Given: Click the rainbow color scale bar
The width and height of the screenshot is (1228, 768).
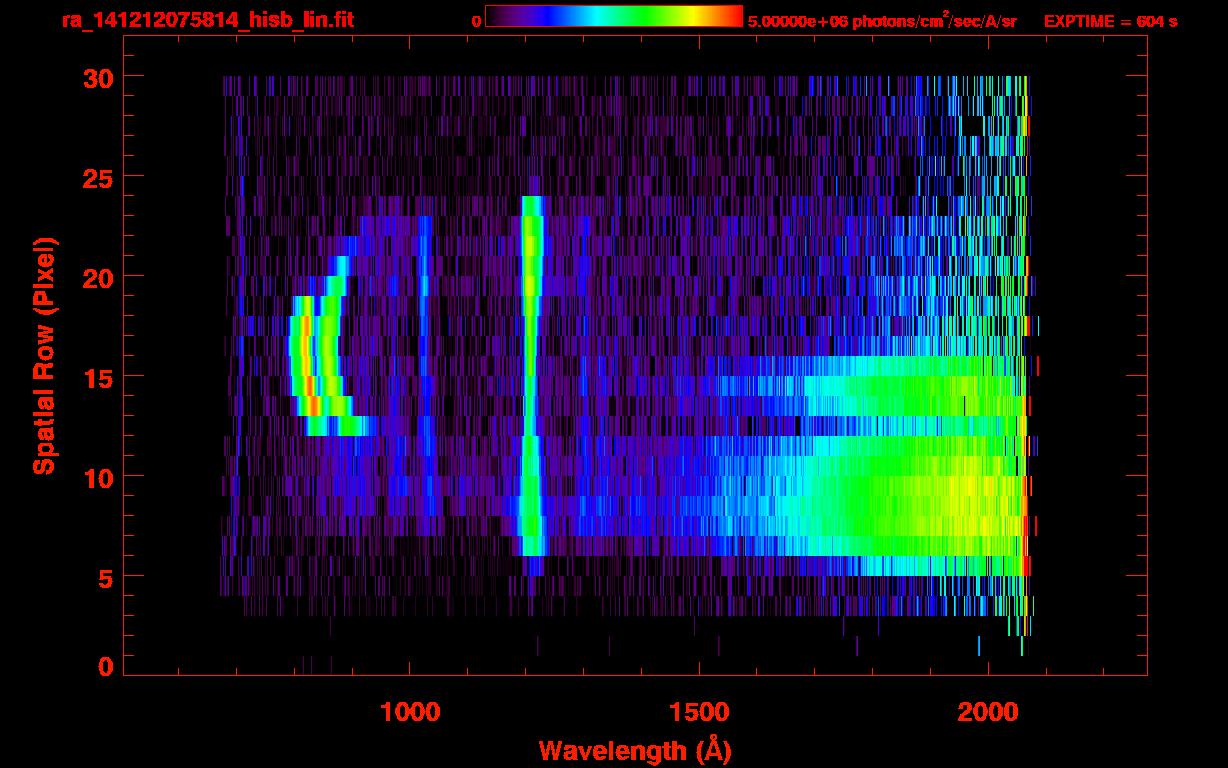Looking at the screenshot, I should click(614, 17).
